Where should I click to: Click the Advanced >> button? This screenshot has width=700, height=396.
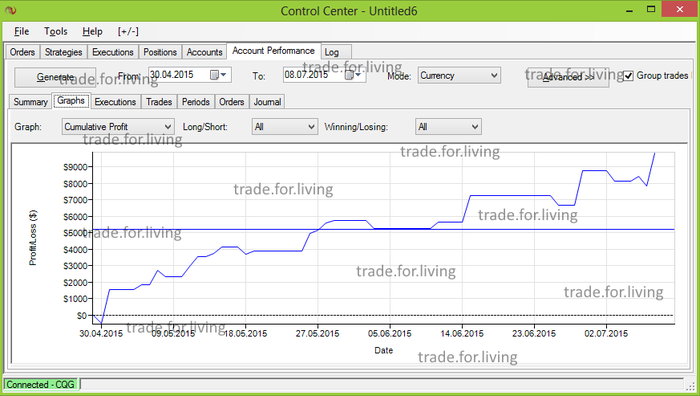[568, 77]
